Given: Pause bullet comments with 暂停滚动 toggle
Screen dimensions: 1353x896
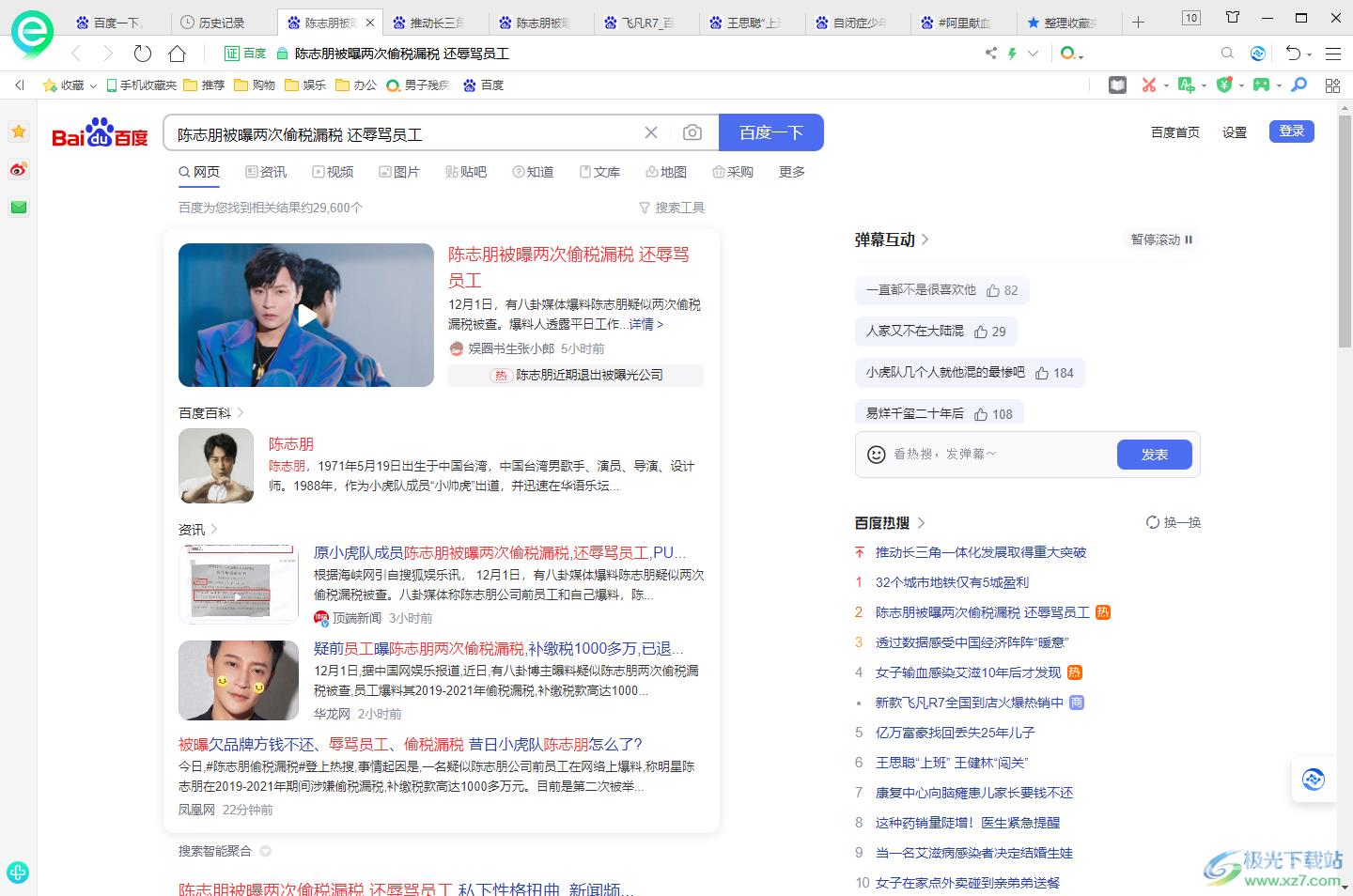Looking at the screenshot, I should pos(1161,239).
